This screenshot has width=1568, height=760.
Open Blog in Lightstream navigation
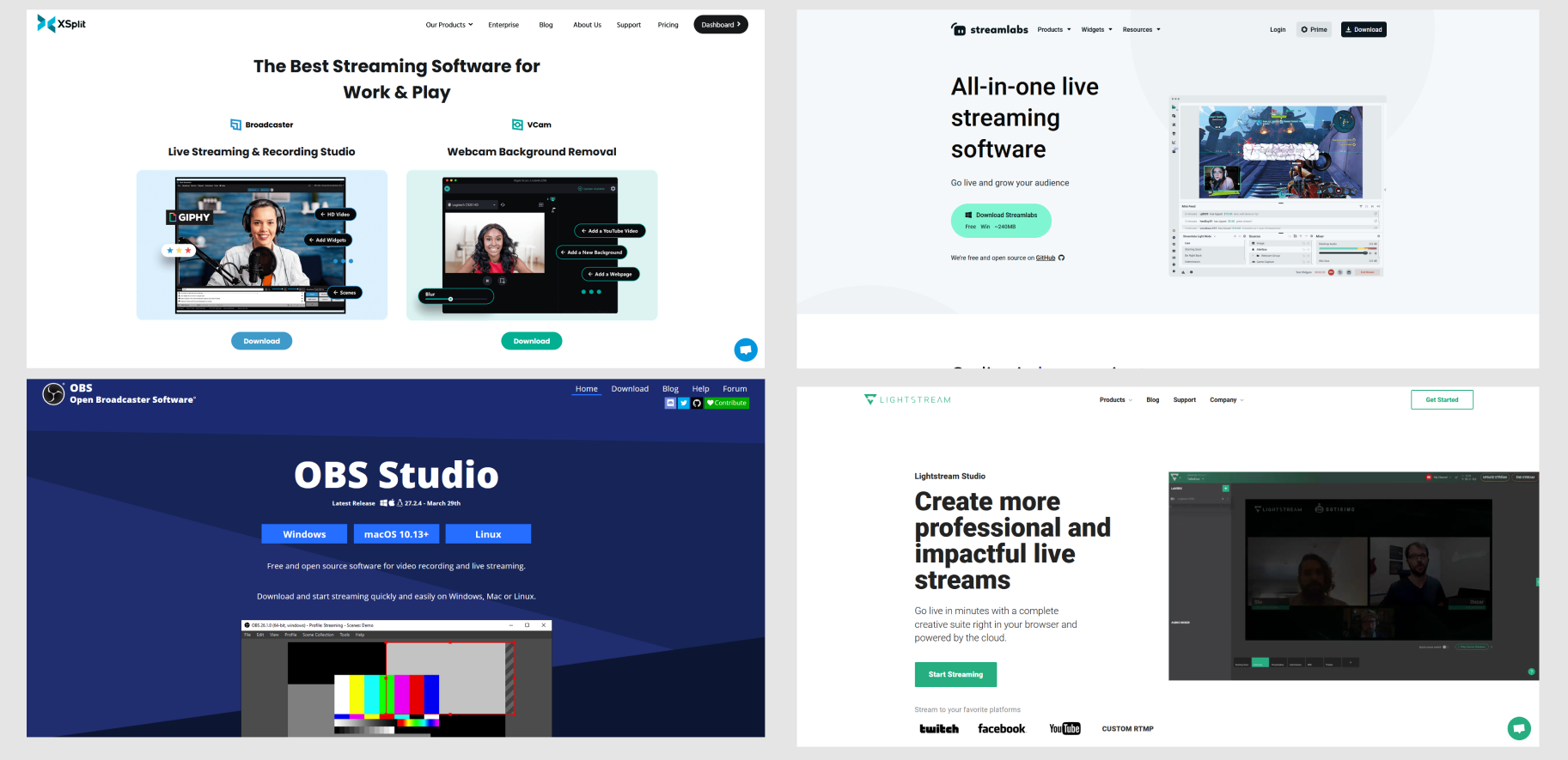(x=1152, y=399)
